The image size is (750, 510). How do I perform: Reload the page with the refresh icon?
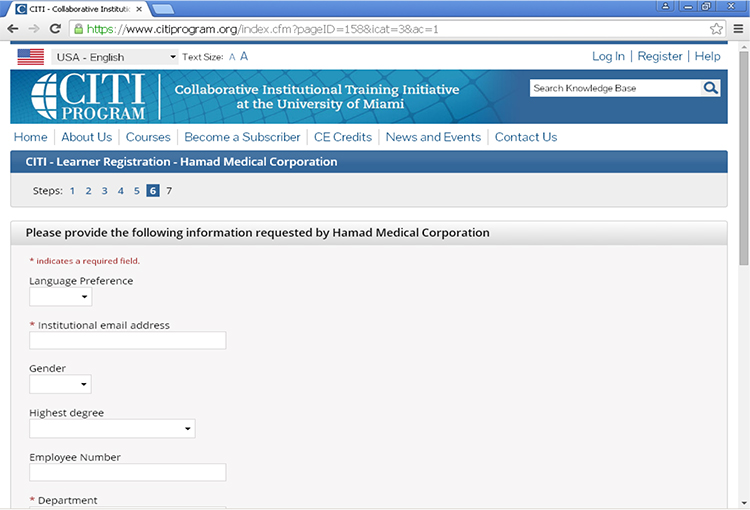pos(55,29)
